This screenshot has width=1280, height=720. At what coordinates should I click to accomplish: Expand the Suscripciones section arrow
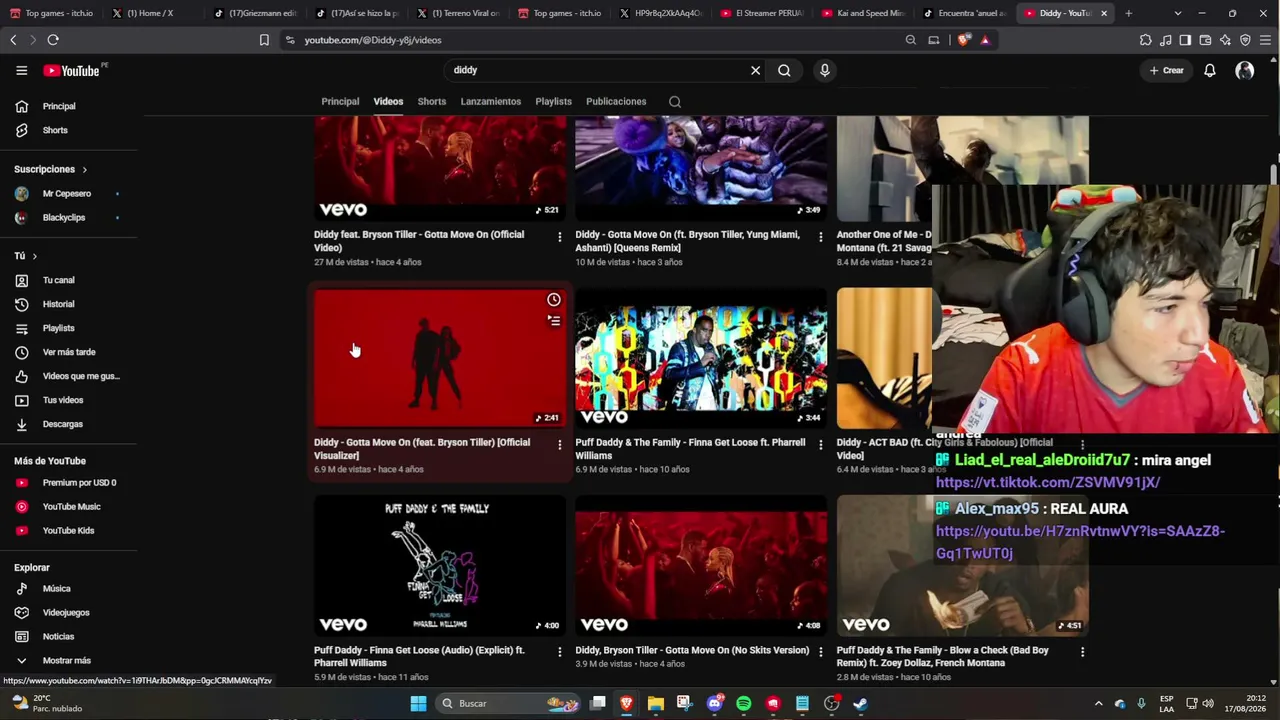tap(84, 170)
